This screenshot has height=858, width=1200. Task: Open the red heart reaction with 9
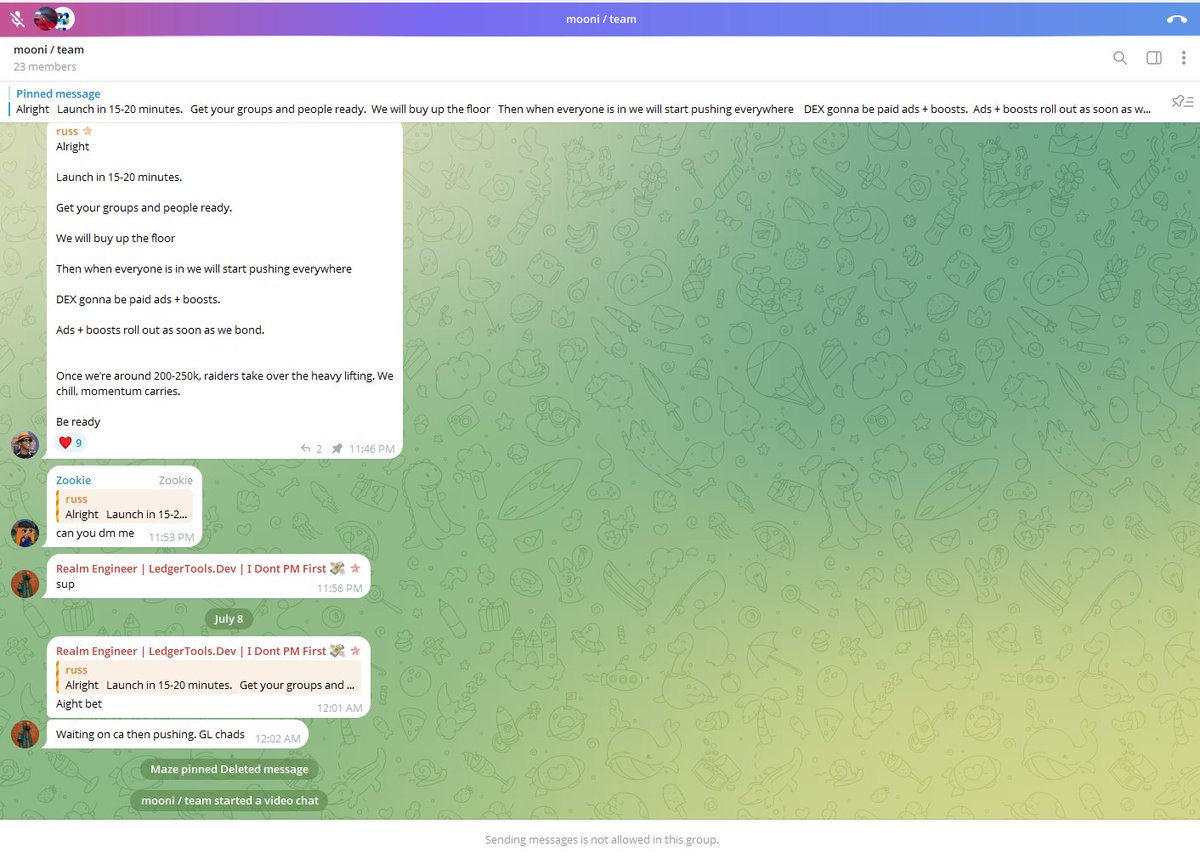coord(71,442)
